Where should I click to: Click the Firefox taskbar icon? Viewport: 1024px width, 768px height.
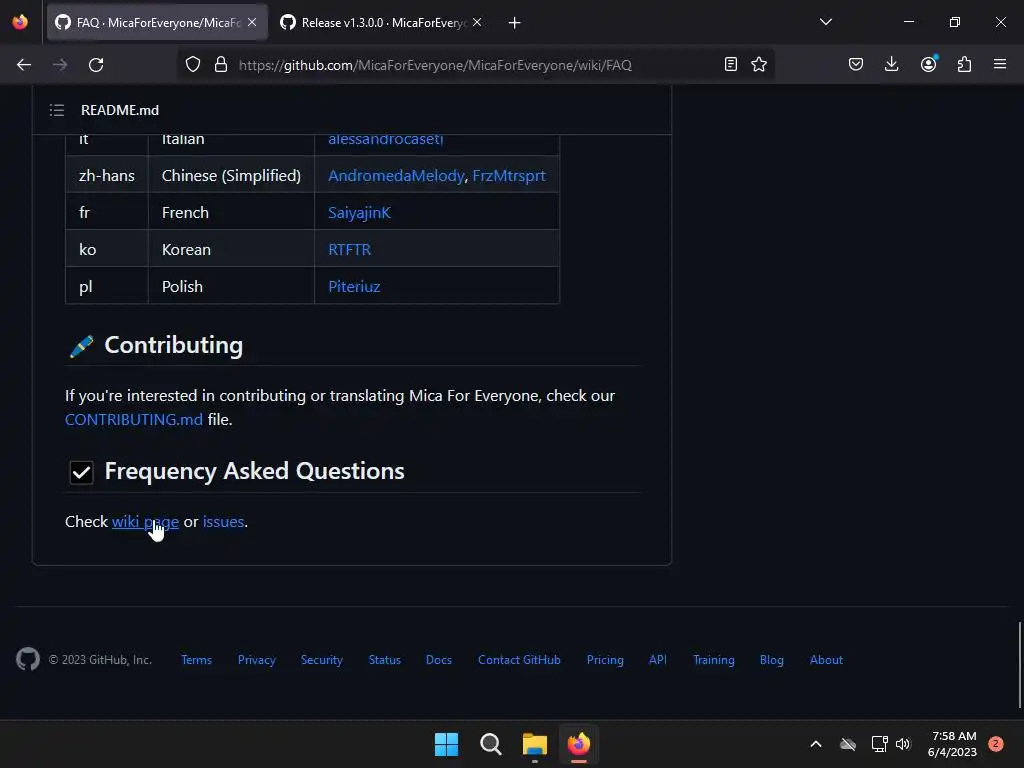pyautogui.click(x=579, y=744)
